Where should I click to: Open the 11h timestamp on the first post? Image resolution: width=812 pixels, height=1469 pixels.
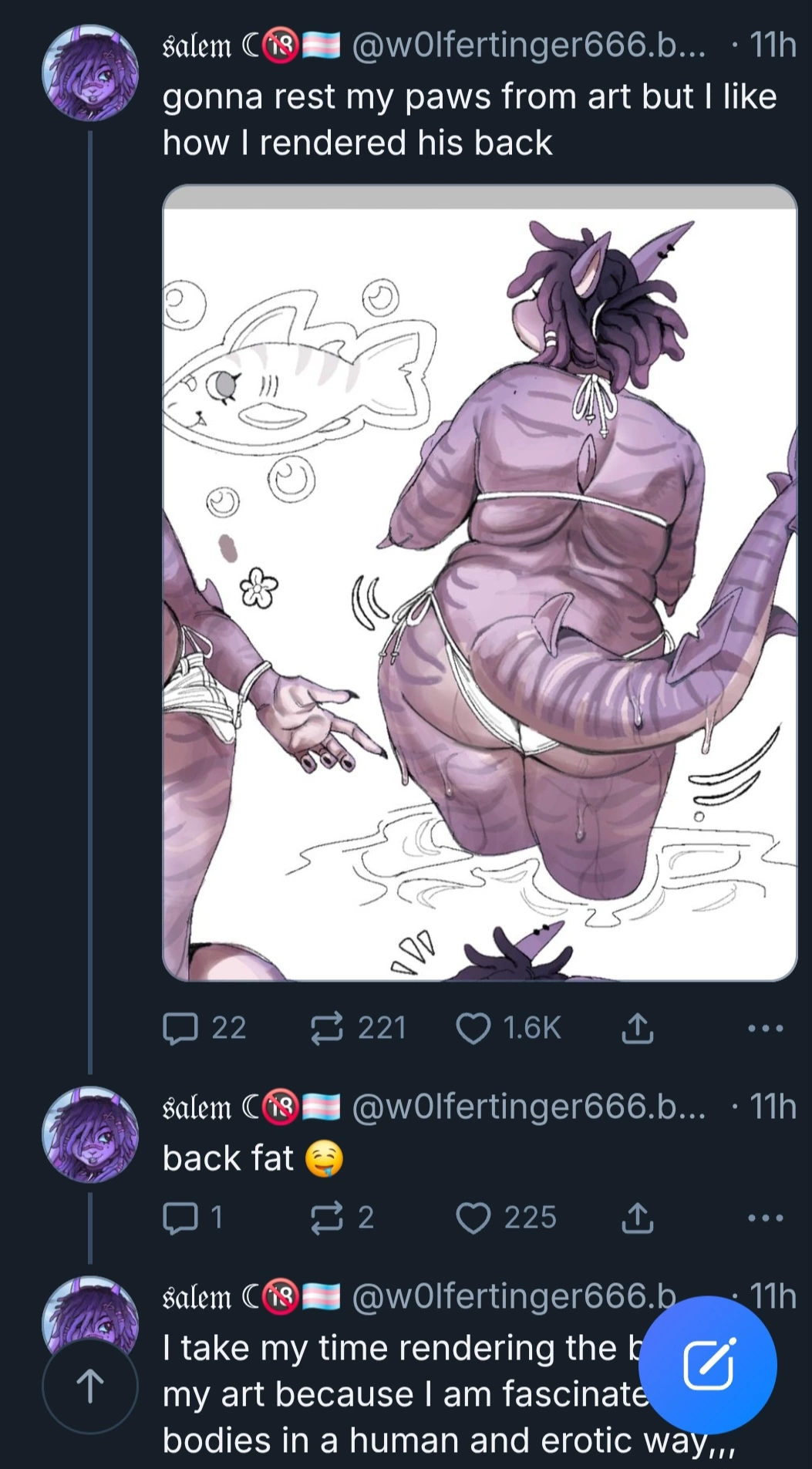[773, 45]
